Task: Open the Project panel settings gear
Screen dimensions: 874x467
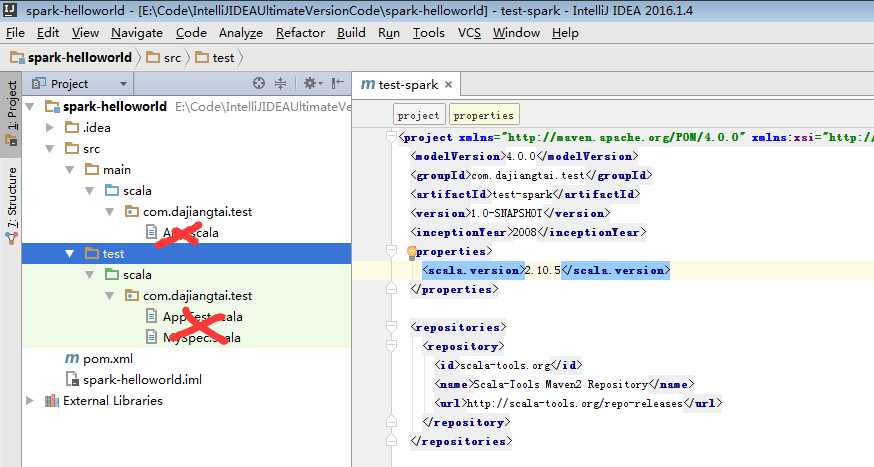Action: (311, 84)
